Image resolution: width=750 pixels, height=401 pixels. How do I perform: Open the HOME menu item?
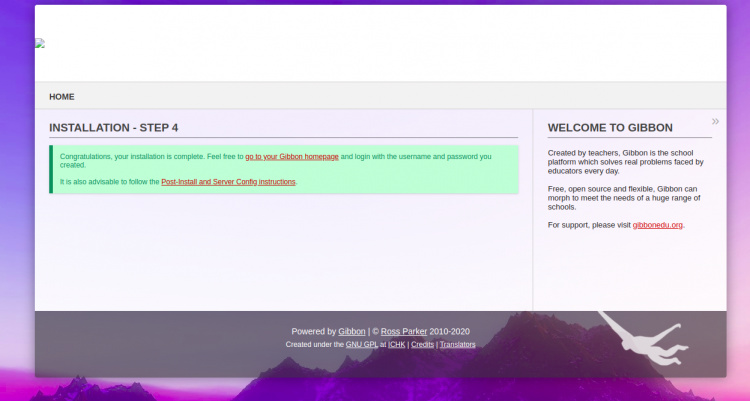(62, 97)
